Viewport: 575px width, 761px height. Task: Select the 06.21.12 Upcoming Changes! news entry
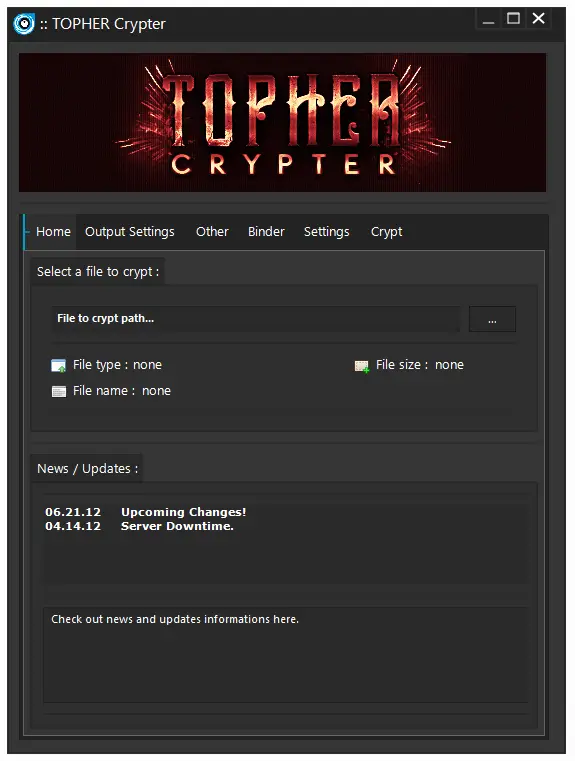tap(146, 512)
